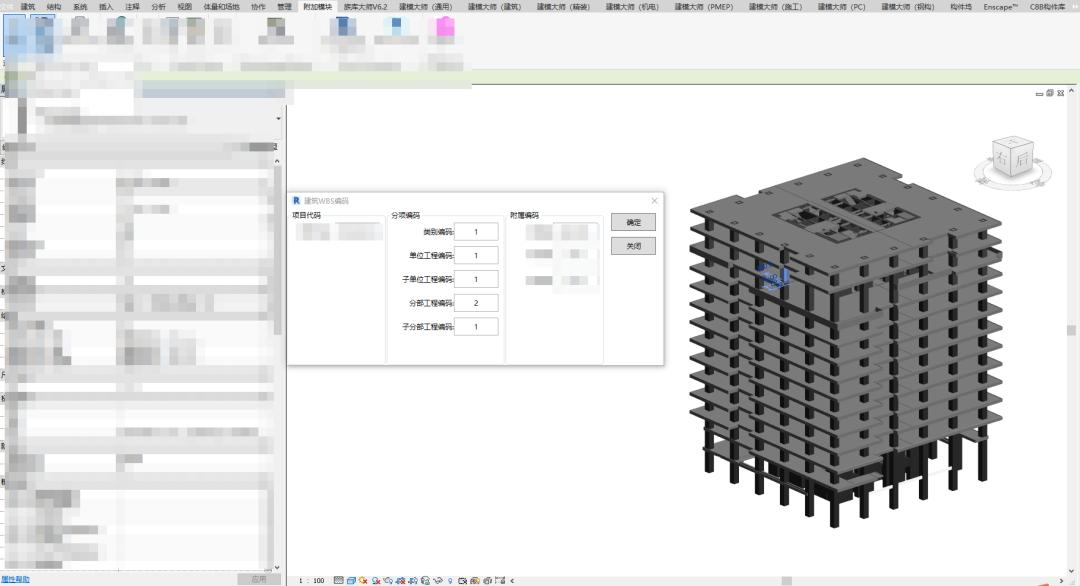Toggle Highlight Displacement Sets icon
Screen dimensions: 1080x586
[x=488, y=580]
